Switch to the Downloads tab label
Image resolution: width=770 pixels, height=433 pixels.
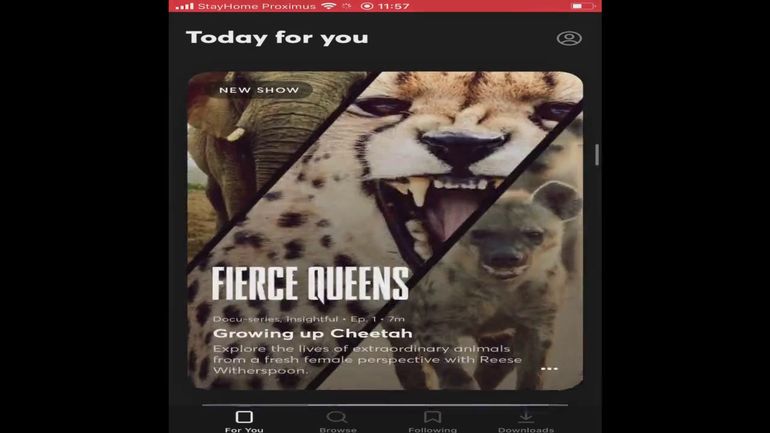tap(526, 430)
